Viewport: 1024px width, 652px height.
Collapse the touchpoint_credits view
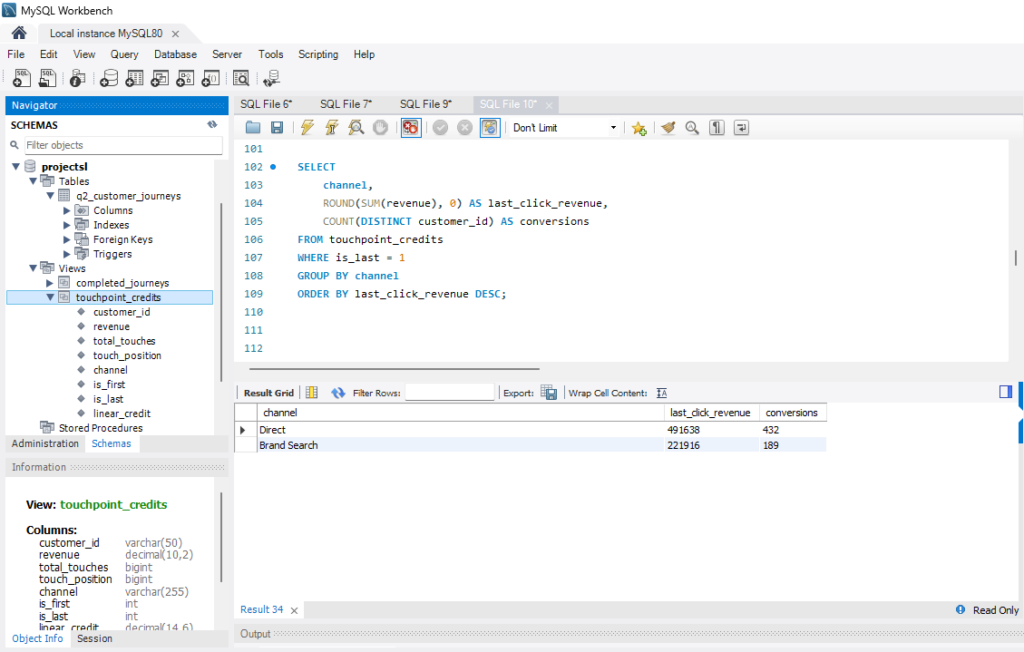(x=50, y=297)
